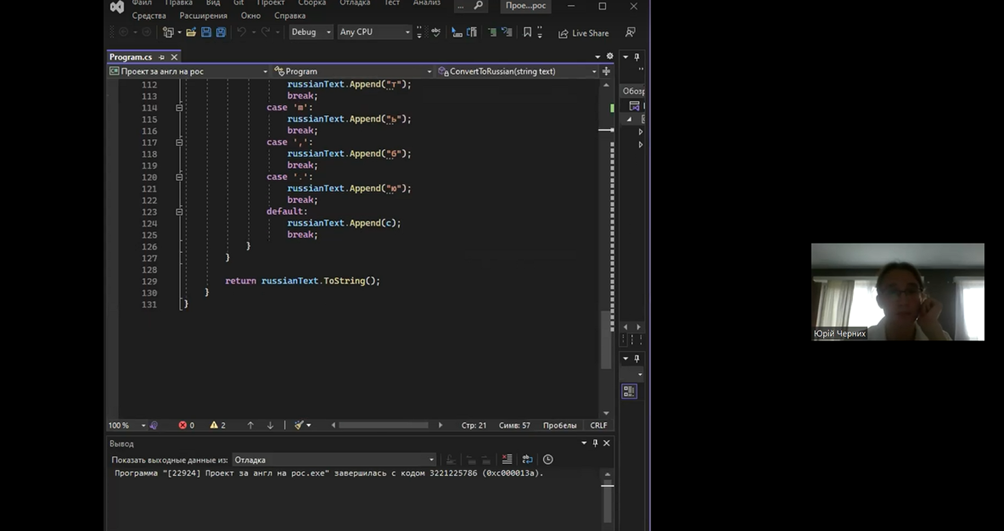
Task: Click the error count indicator showing 0
Action: pyautogui.click(x=186, y=425)
